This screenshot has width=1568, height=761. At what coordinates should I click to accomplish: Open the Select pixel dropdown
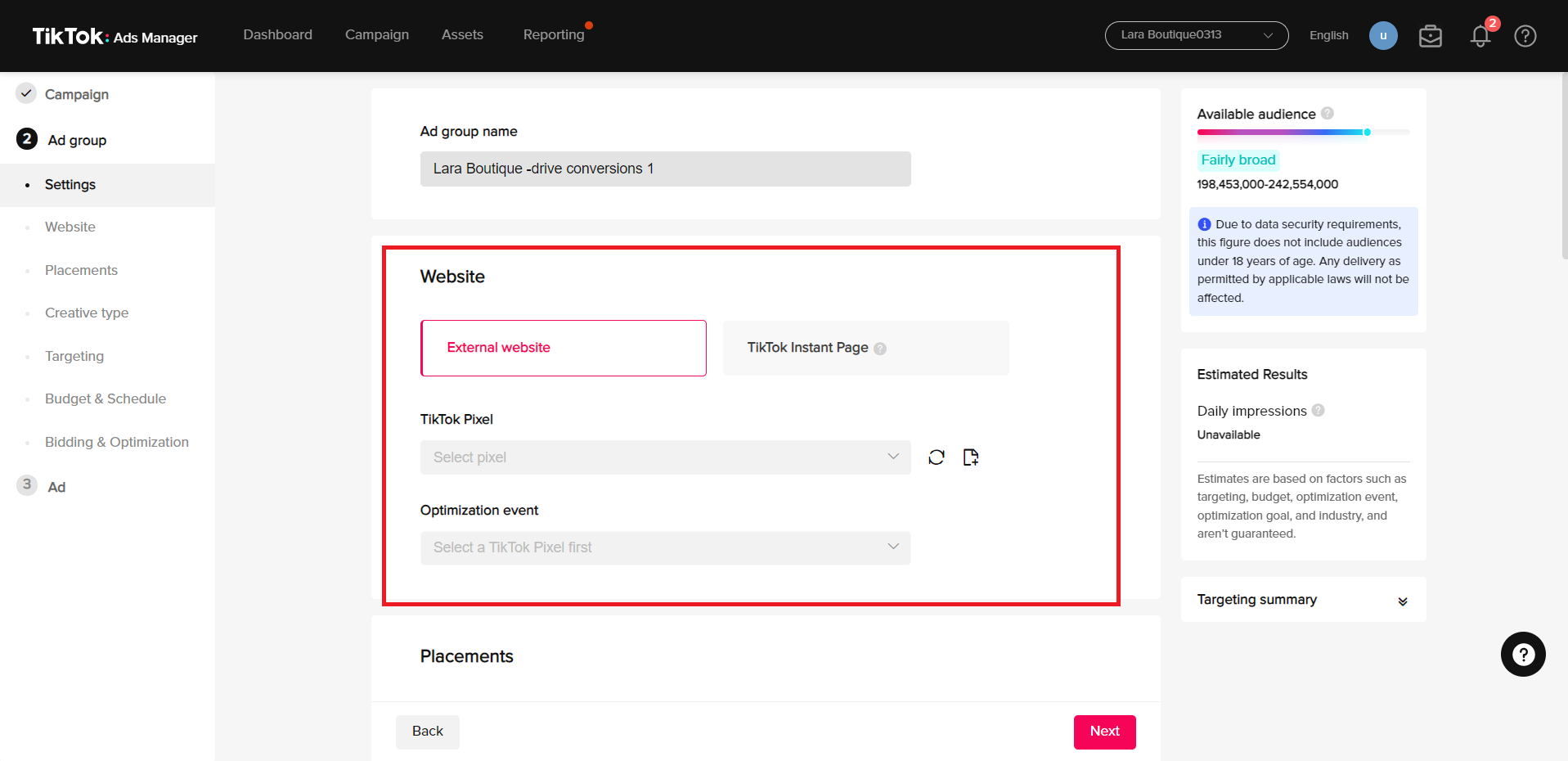click(665, 457)
